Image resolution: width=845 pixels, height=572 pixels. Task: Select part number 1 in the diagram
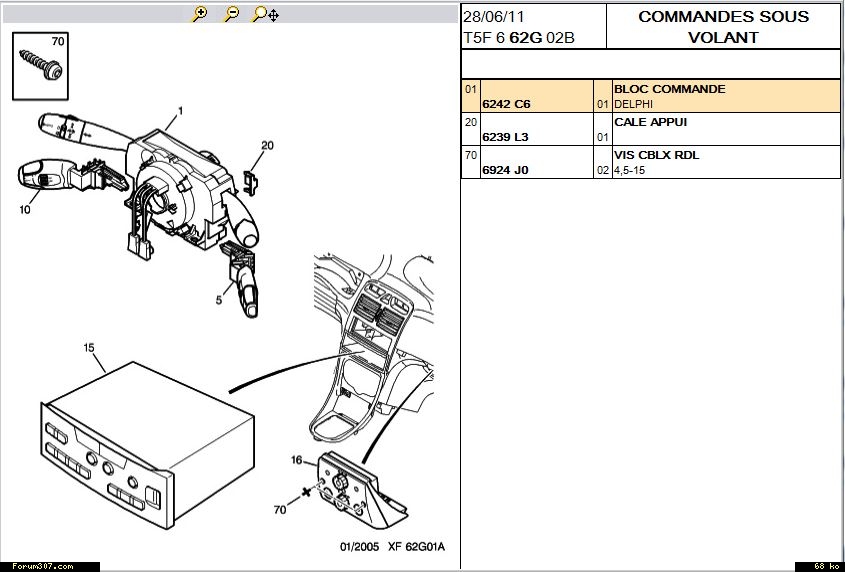(x=181, y=109)
